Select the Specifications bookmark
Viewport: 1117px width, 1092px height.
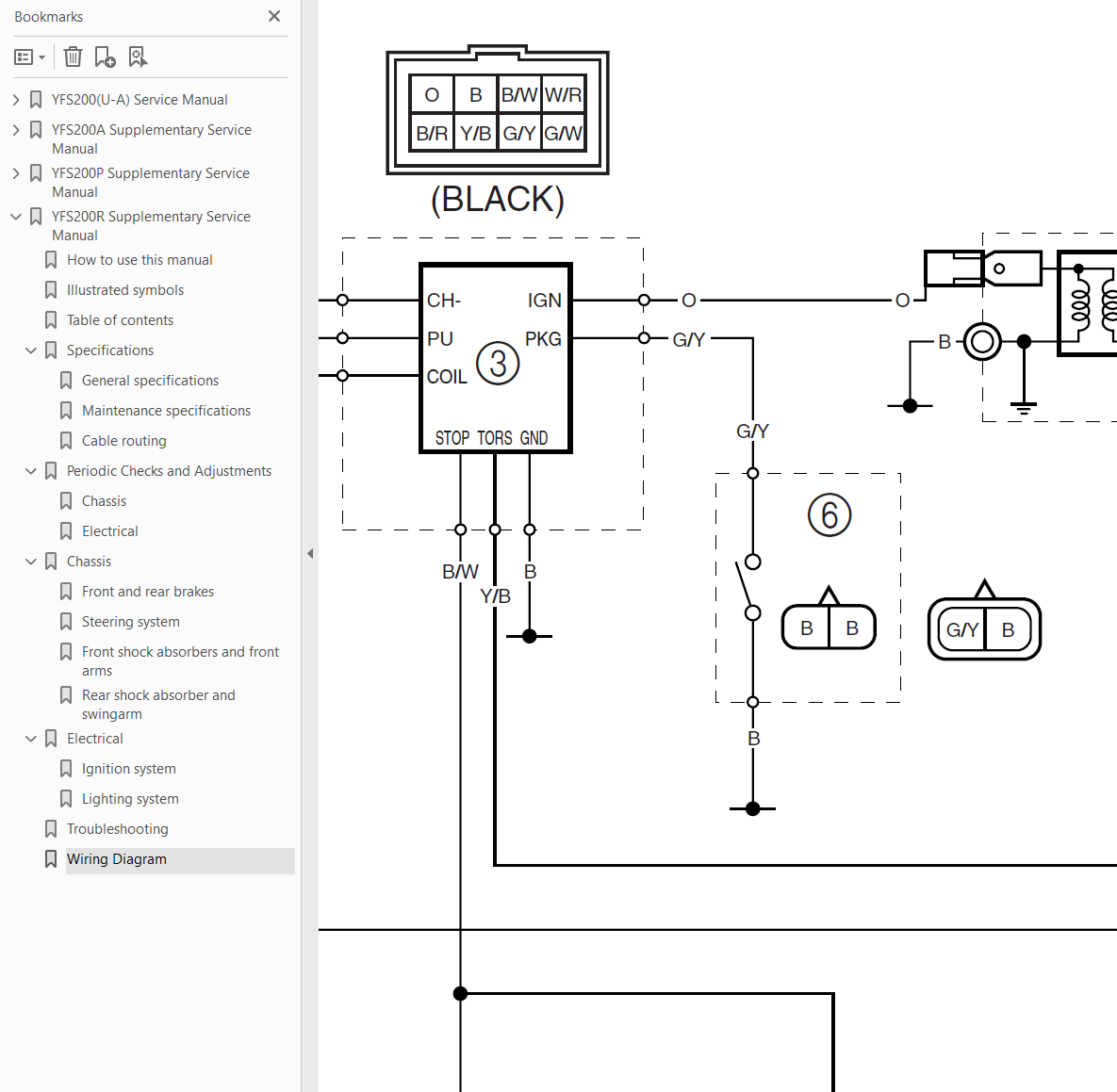coord(110,350)
